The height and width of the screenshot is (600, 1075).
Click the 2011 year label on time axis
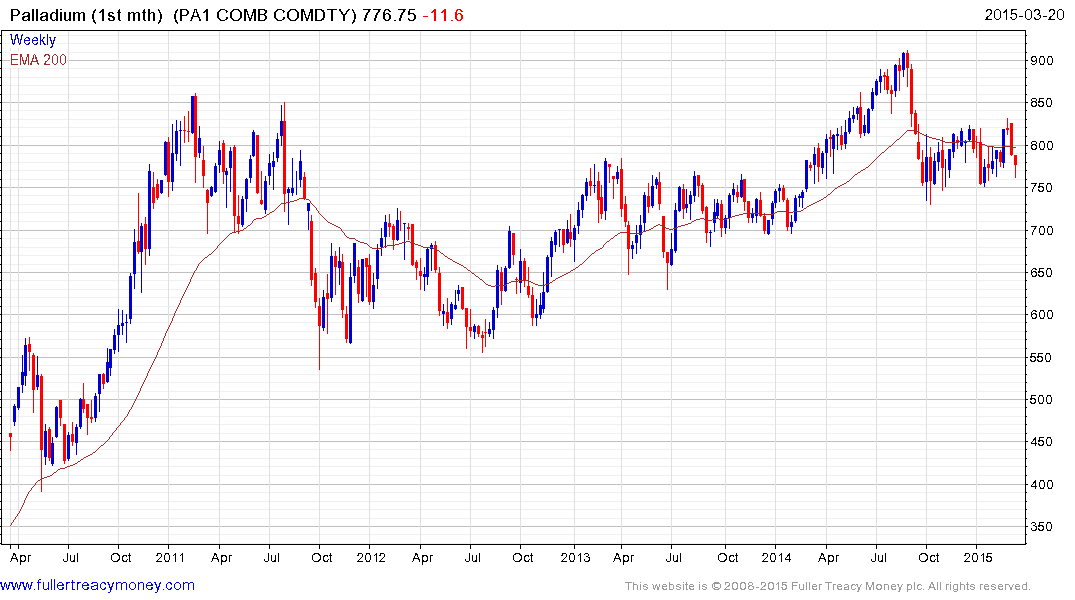(x=170, y=557)
